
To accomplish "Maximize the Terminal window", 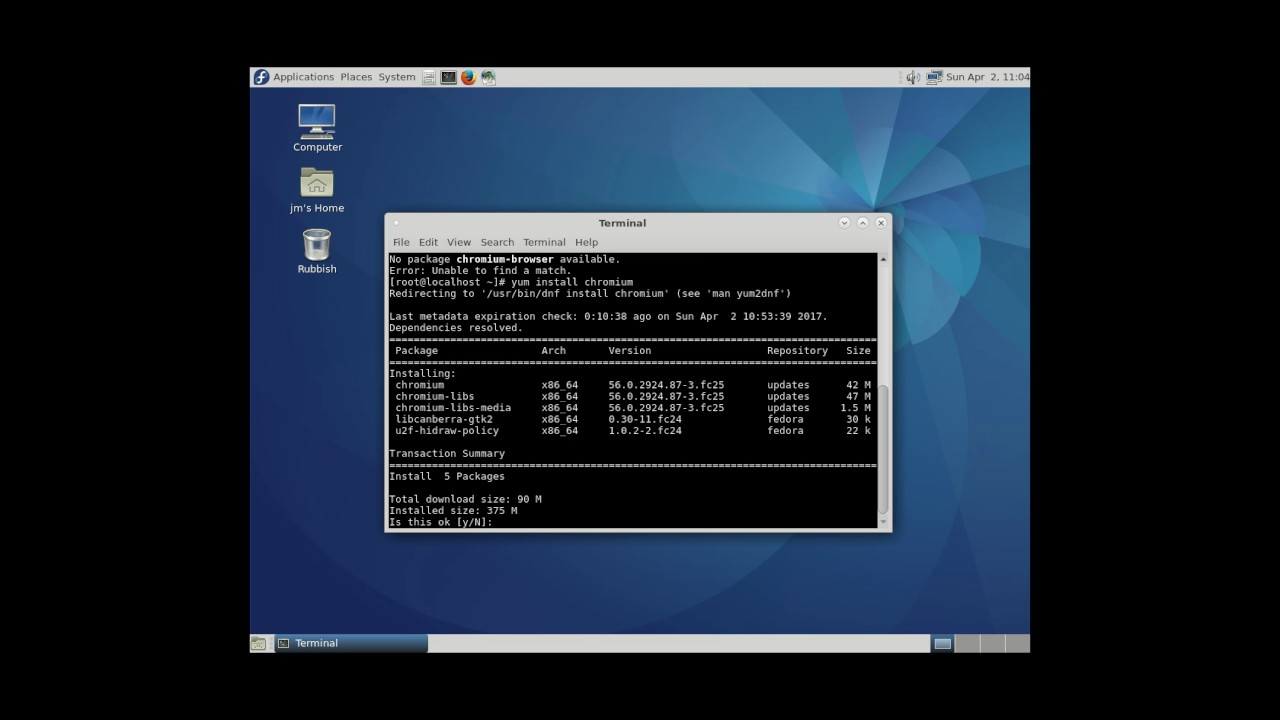I will 863,223.
